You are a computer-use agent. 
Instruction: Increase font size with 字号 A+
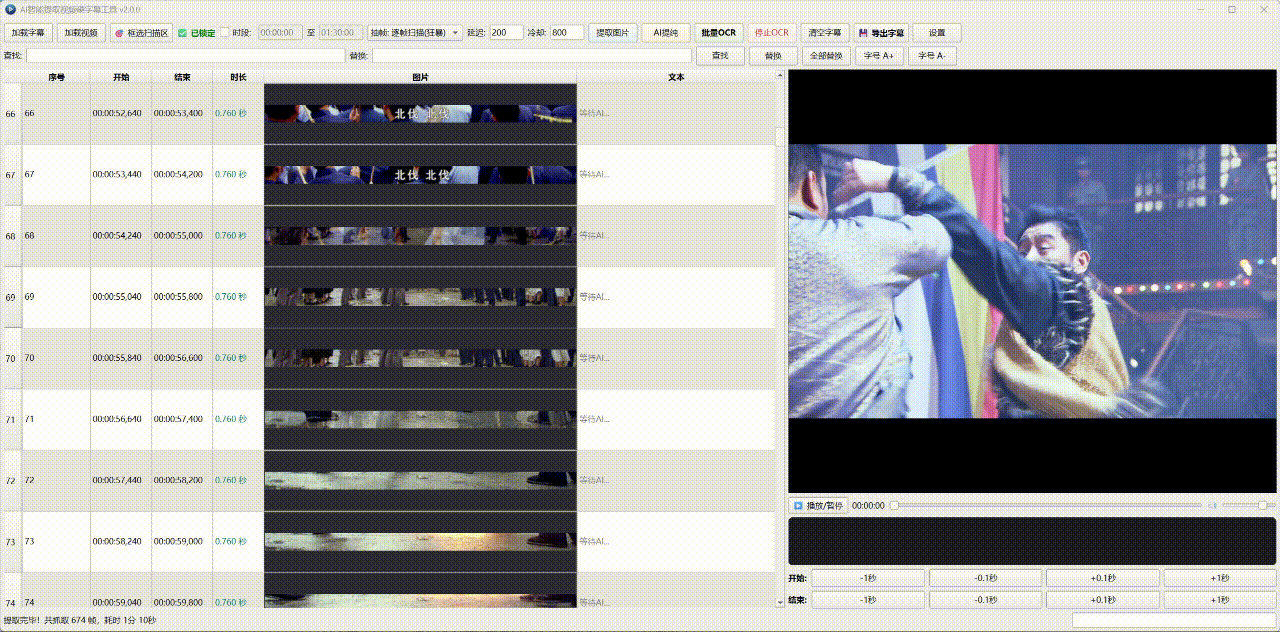(879, 56)
